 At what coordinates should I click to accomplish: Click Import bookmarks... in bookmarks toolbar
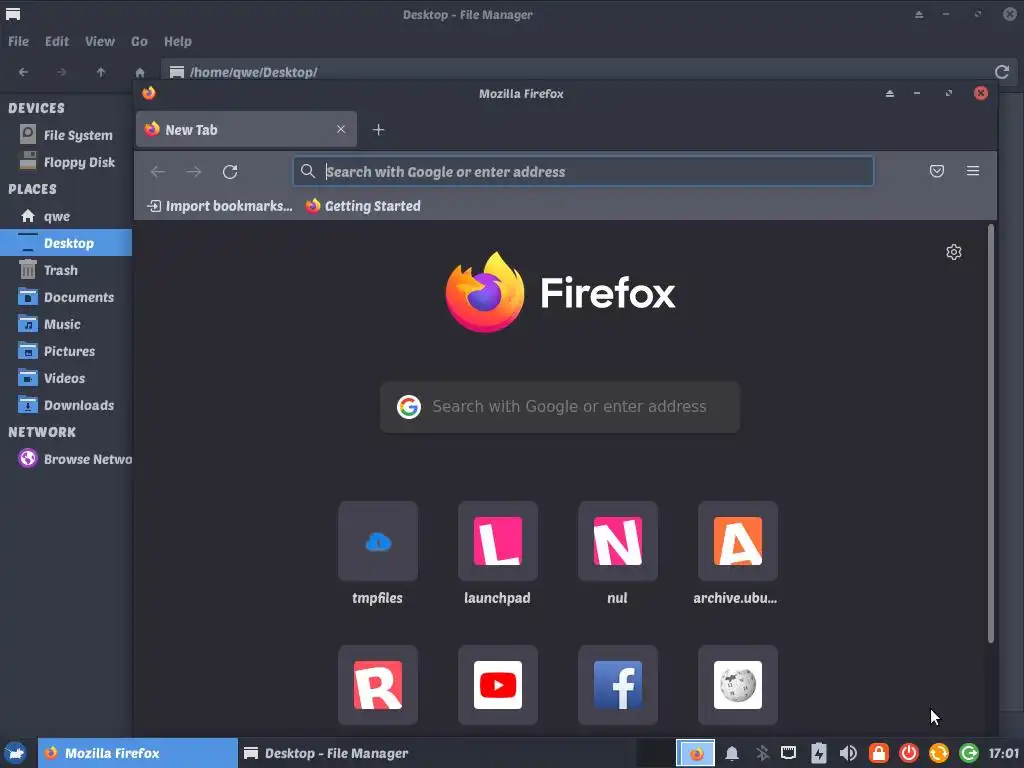(219, 206)
